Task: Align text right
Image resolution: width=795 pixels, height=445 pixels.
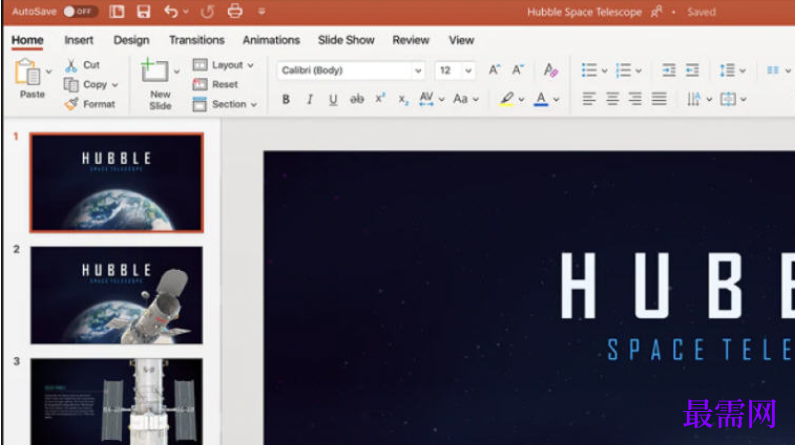Action: [635, 99]
